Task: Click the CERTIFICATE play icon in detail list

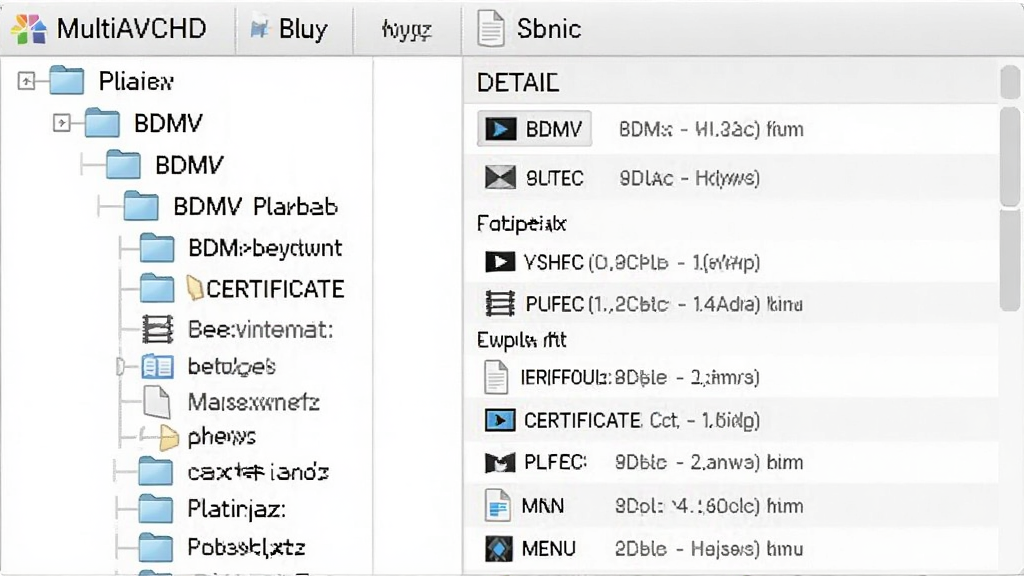Action: coord(500,420)
